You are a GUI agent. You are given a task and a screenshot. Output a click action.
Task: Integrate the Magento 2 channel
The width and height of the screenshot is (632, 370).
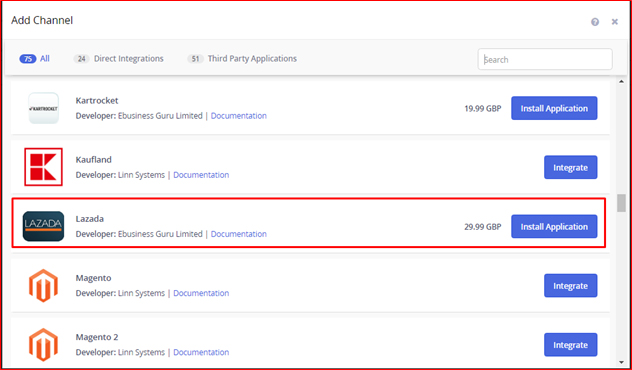(x=570, y=345)
